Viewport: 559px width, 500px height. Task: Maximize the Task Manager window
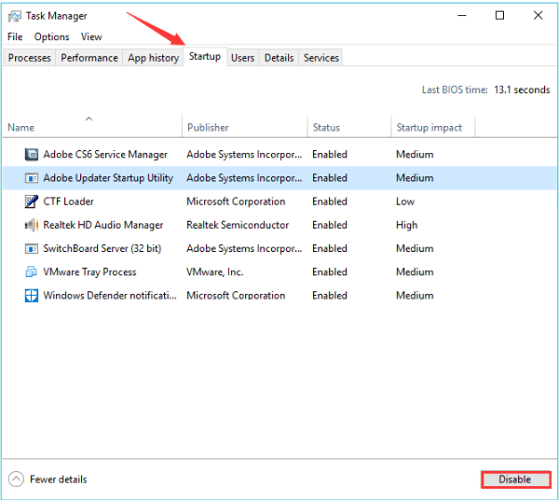pyautogui.click(x=500, y=15)
